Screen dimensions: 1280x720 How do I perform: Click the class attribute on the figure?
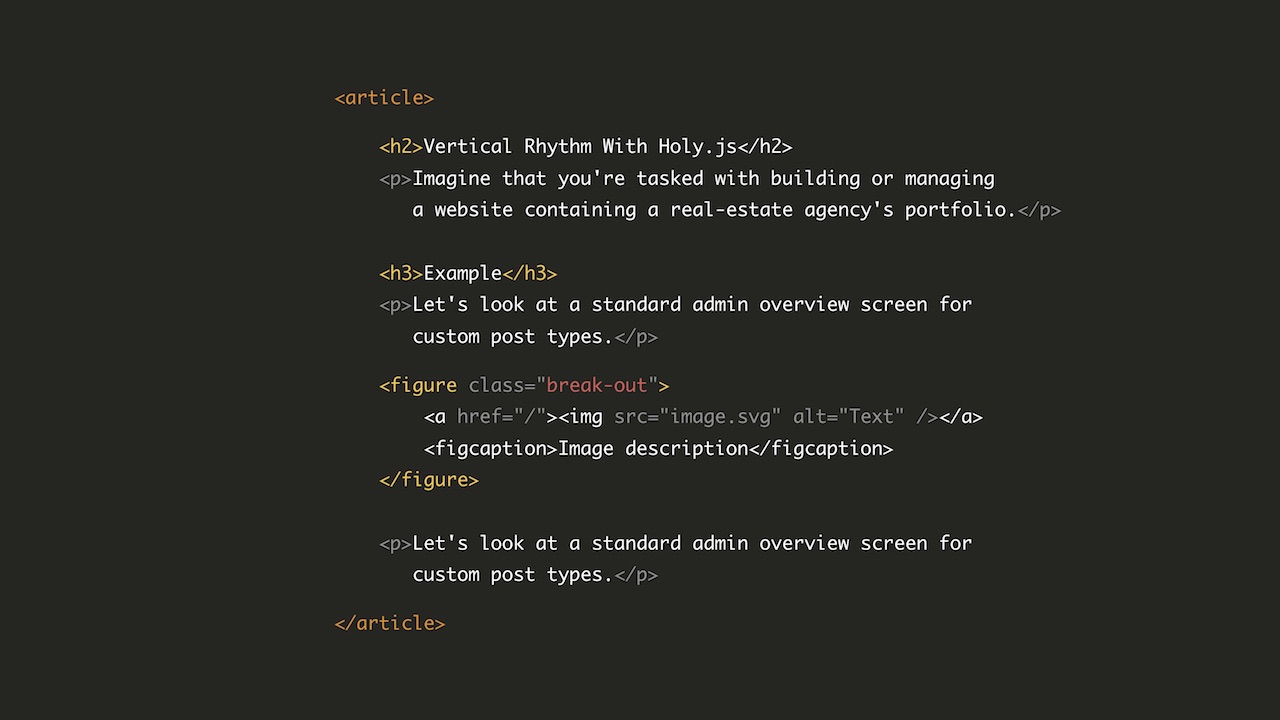(496, 385)
